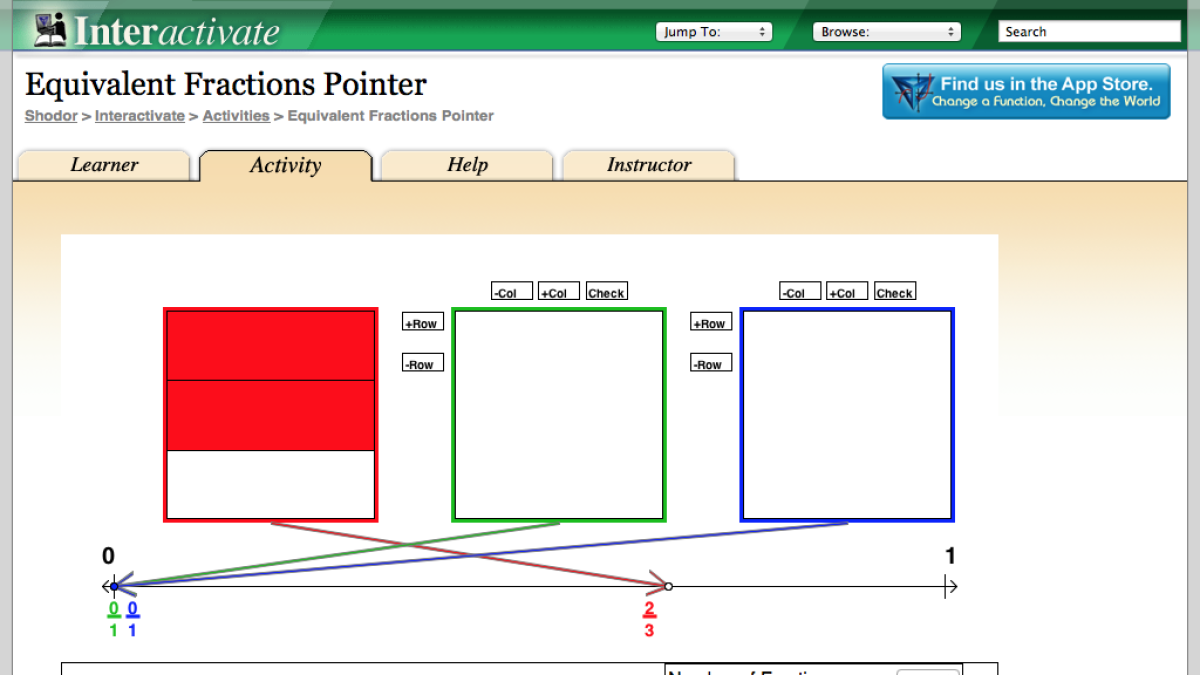
Task: Follow the Shodor breadcrumb link
Action: (x=50, y=116)
